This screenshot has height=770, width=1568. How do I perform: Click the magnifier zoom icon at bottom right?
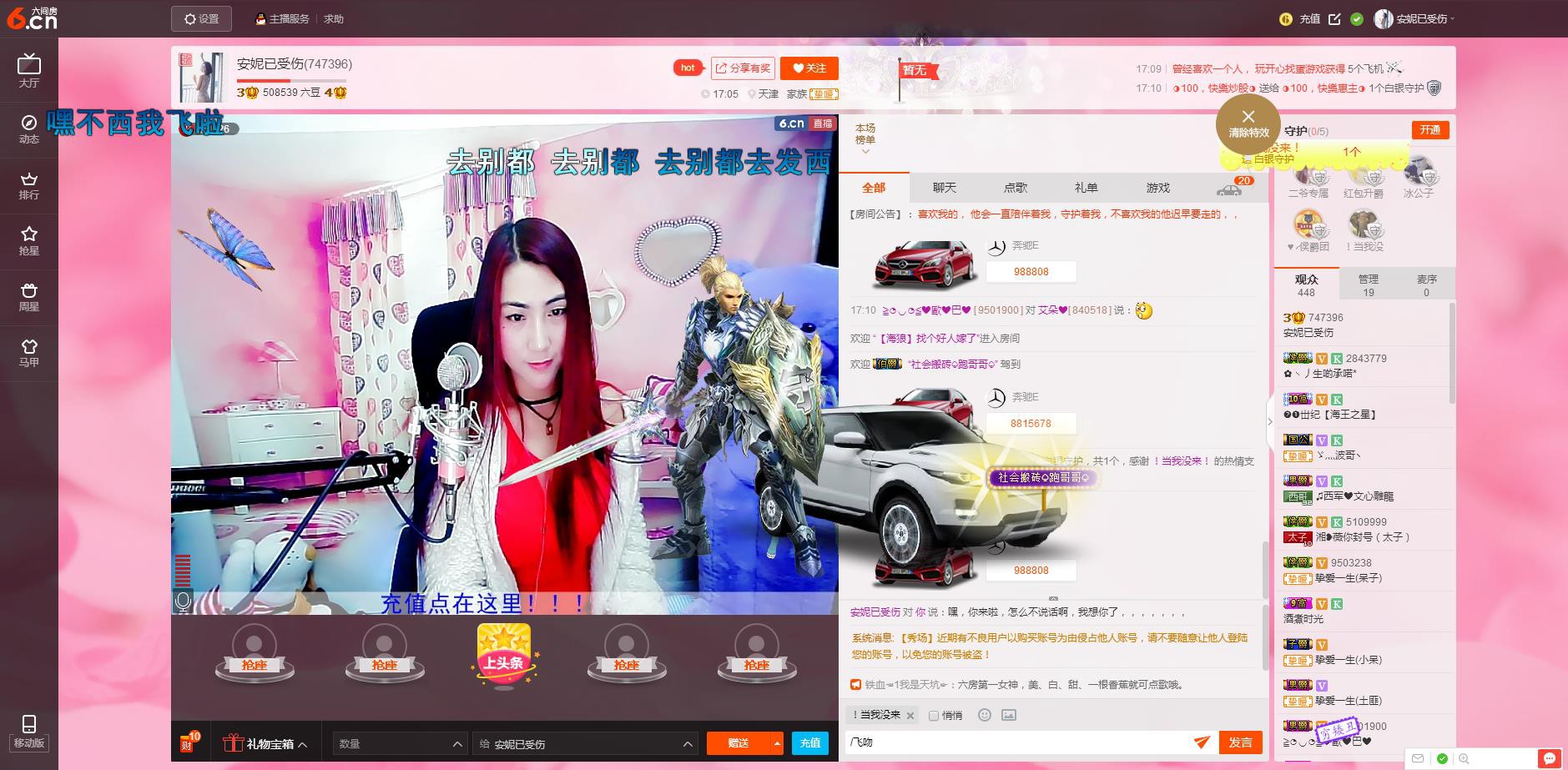(1463, 758)
